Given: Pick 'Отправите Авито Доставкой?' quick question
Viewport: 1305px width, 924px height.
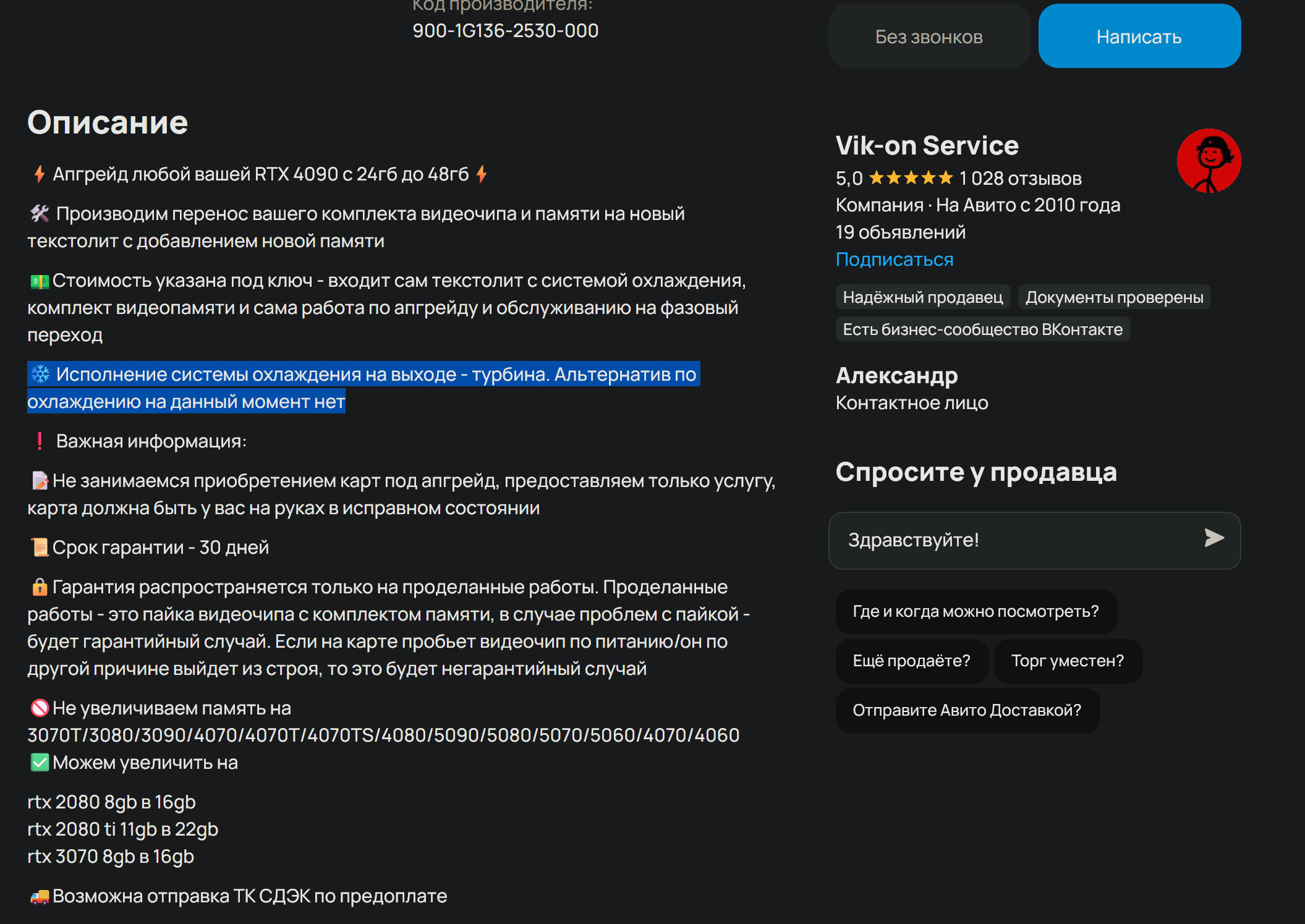Looking at the screenshot, I should pyautogui.click(x=967, y=711).
